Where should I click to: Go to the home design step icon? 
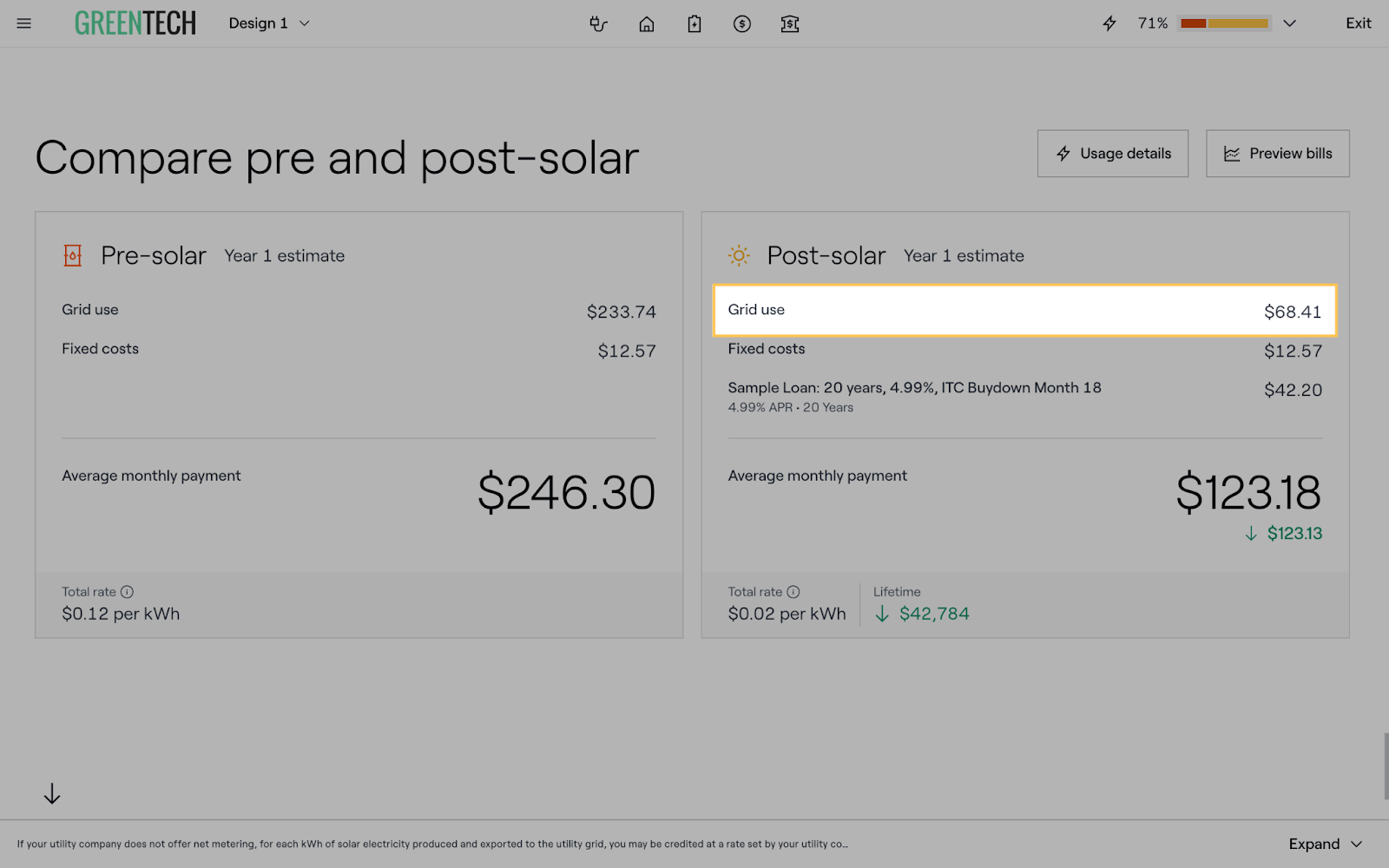647,23
